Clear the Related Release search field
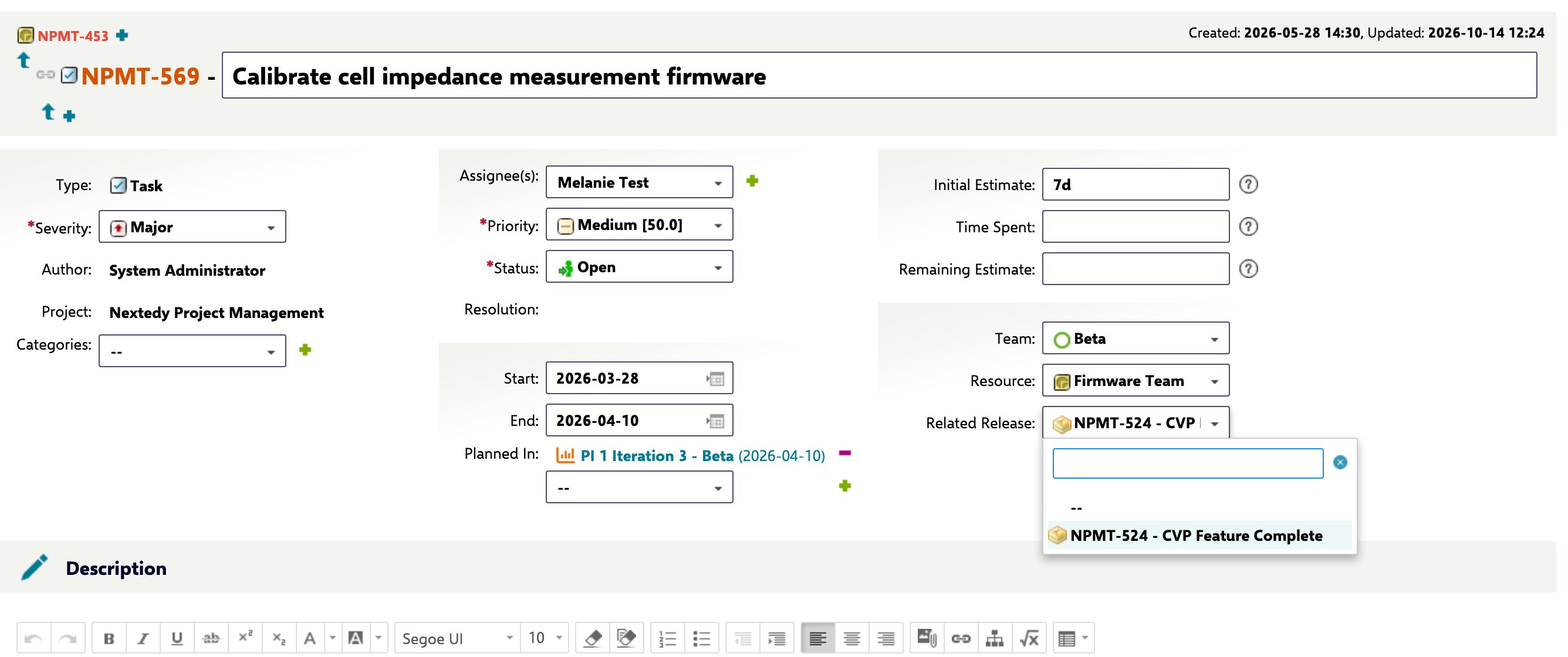The image size is (1568, 657). pyautogui.click(x=1340, y=462)
